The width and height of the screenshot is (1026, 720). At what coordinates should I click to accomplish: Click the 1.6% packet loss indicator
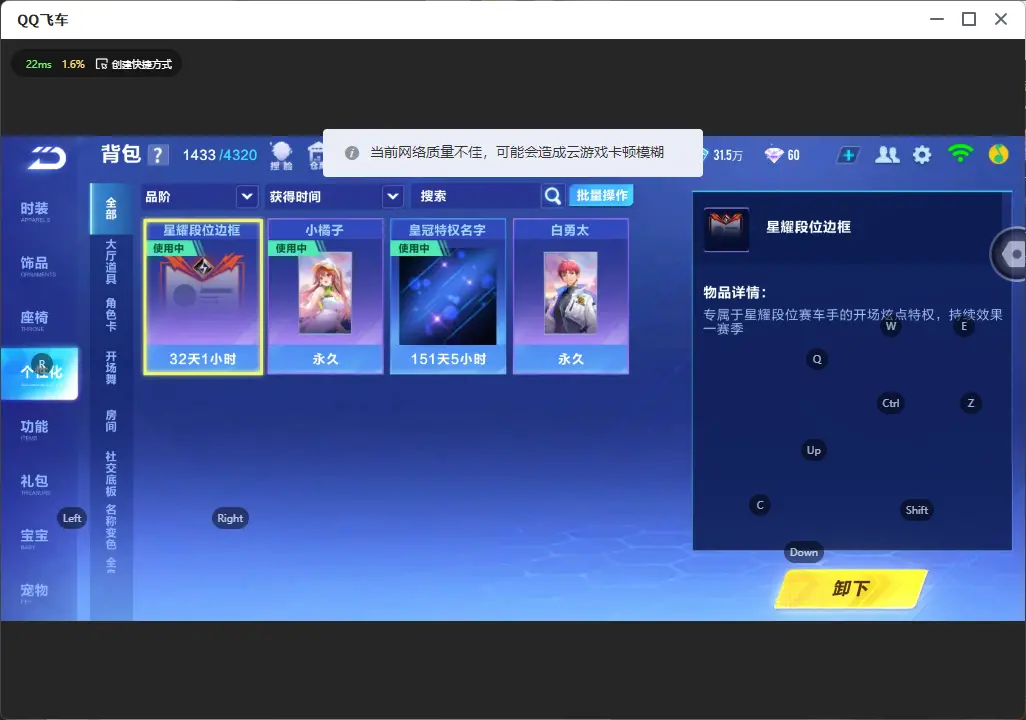point(73,64)
